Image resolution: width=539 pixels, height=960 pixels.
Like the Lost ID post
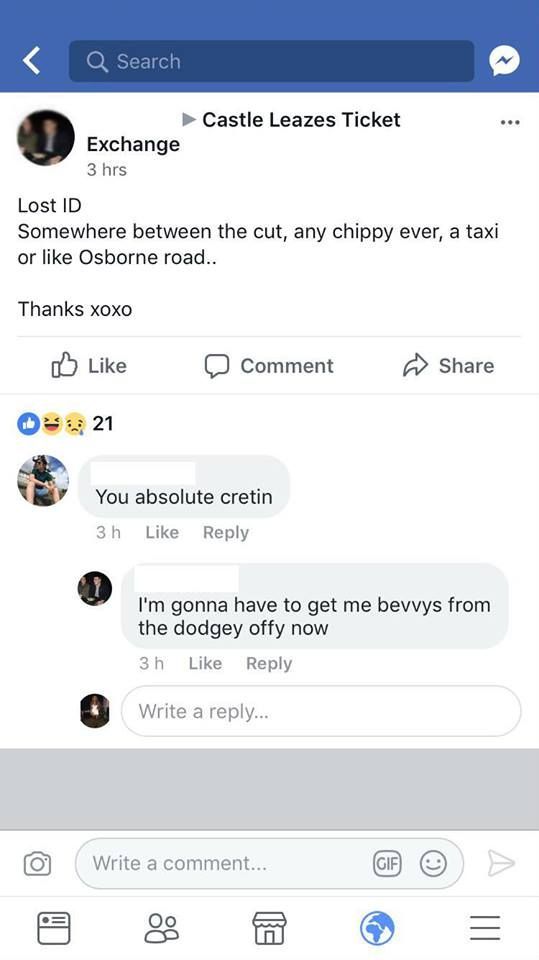(x=89, y=366)
